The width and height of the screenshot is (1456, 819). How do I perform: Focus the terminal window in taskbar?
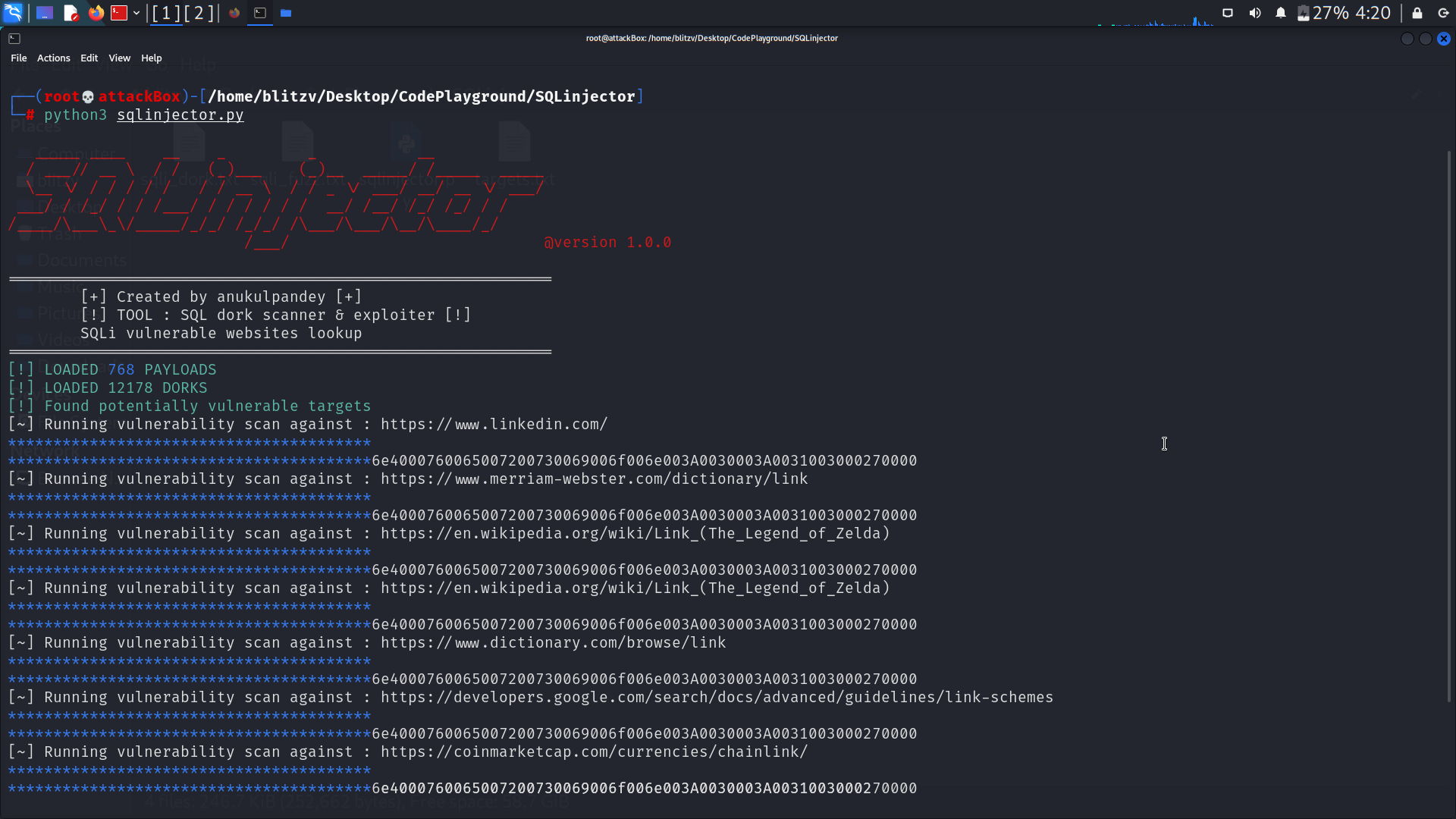click(x=260, y=13)
